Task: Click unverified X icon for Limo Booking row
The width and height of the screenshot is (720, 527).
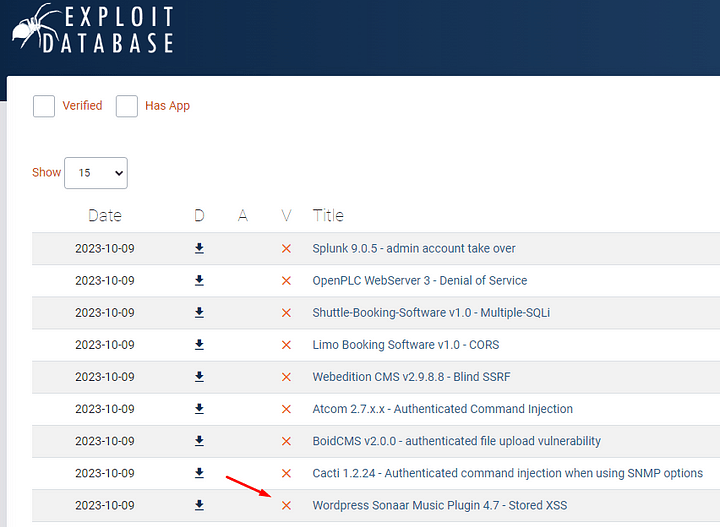Action: click(286, 345)
